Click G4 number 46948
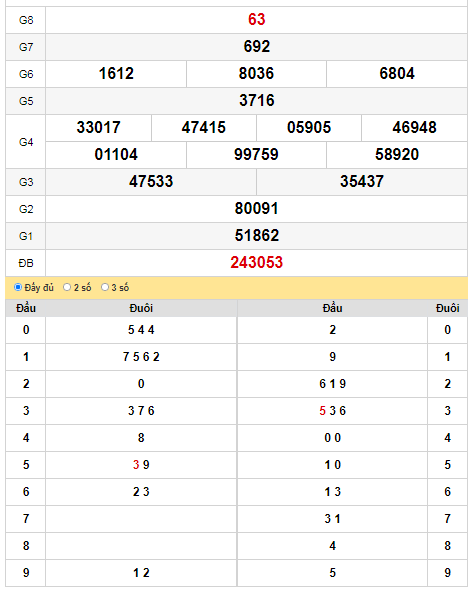The width and height of the screenshot is (471, 589). point(415,128)
